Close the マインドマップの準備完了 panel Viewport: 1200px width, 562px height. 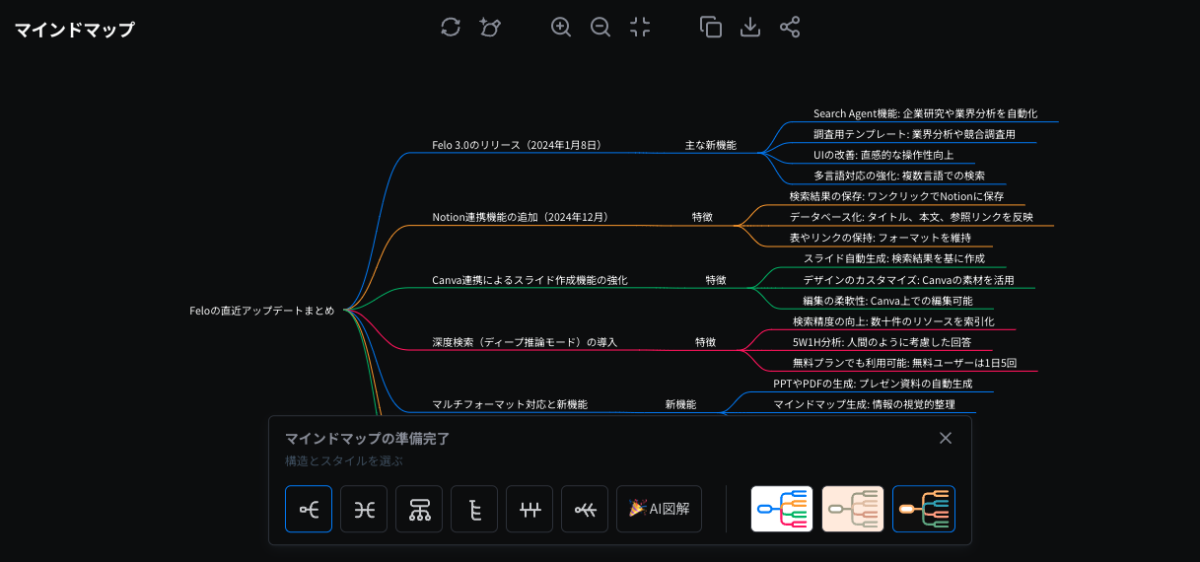[946, 438]
